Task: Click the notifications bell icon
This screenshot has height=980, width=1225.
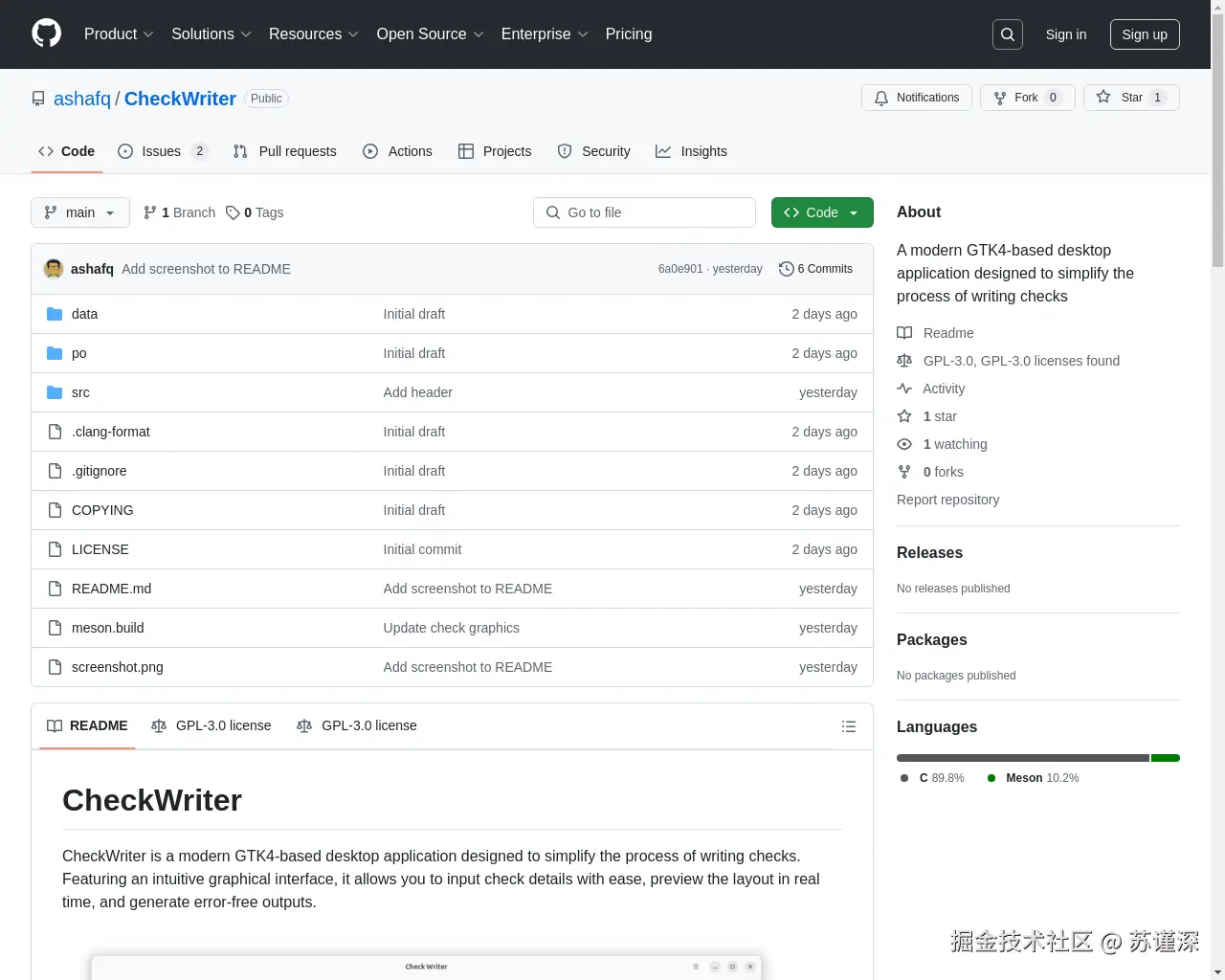Action: [x=881, y=97]
